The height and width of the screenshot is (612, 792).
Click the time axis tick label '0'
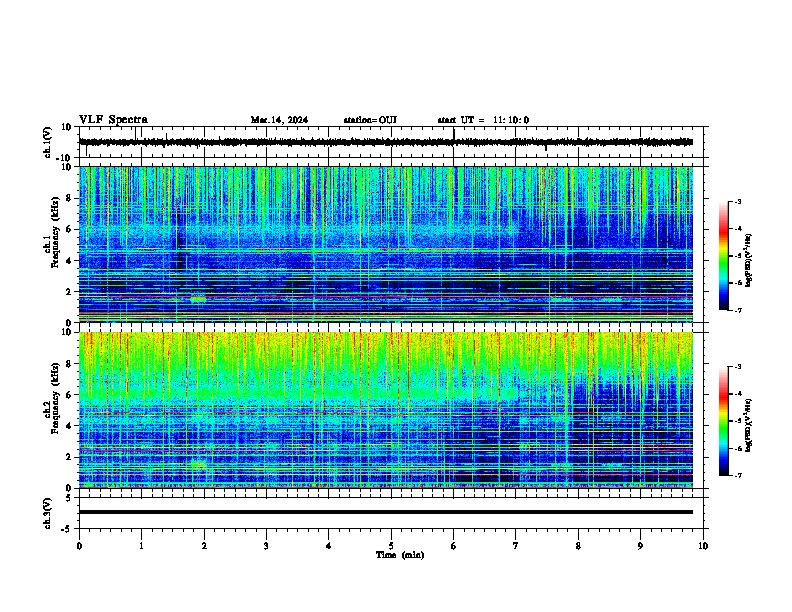point(79,546)
